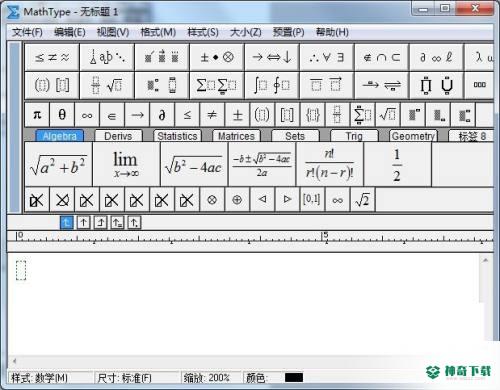
Task: Insert square brackets template from small symbol bar
Action: [287, 115]
